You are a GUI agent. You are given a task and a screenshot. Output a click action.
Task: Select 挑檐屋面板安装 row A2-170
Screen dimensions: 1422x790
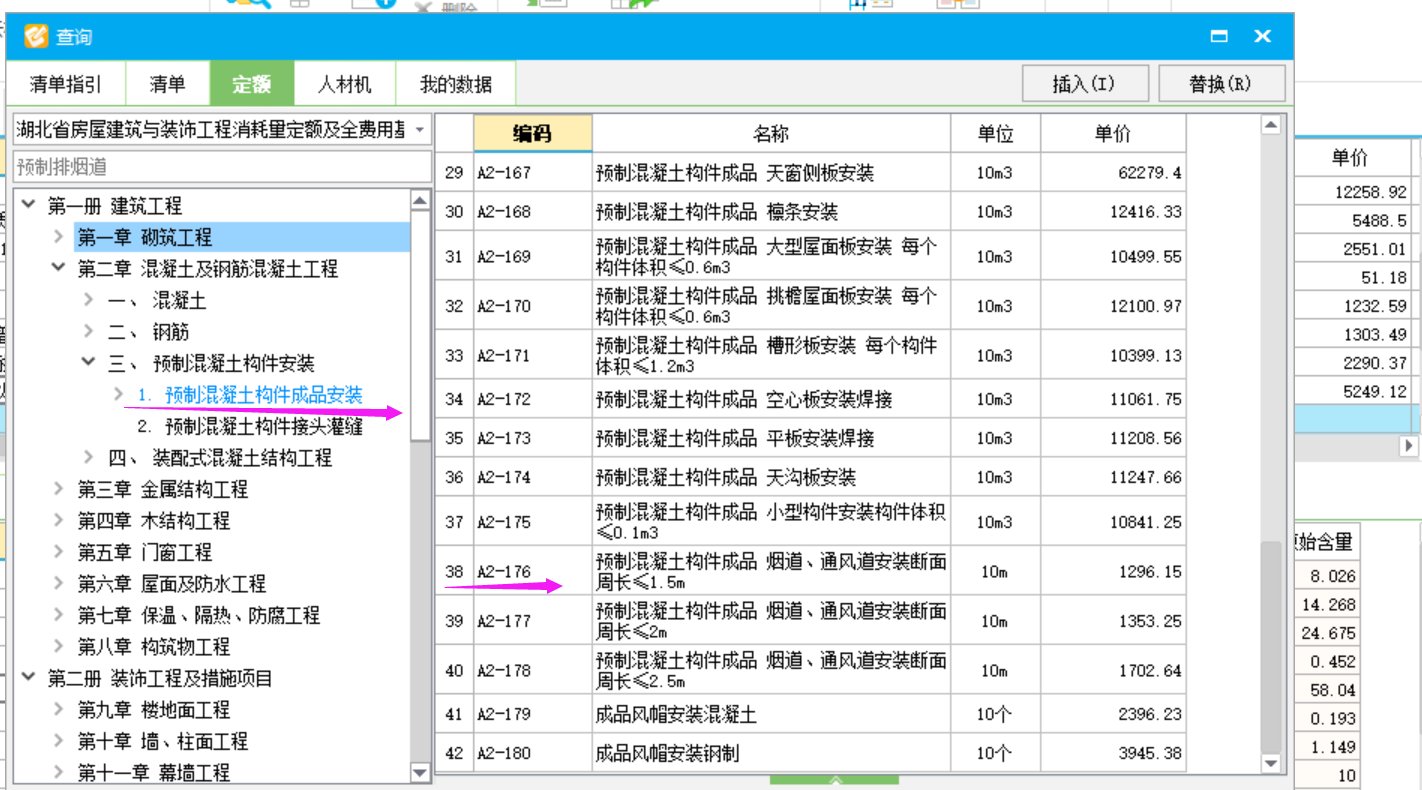point(811,306)
